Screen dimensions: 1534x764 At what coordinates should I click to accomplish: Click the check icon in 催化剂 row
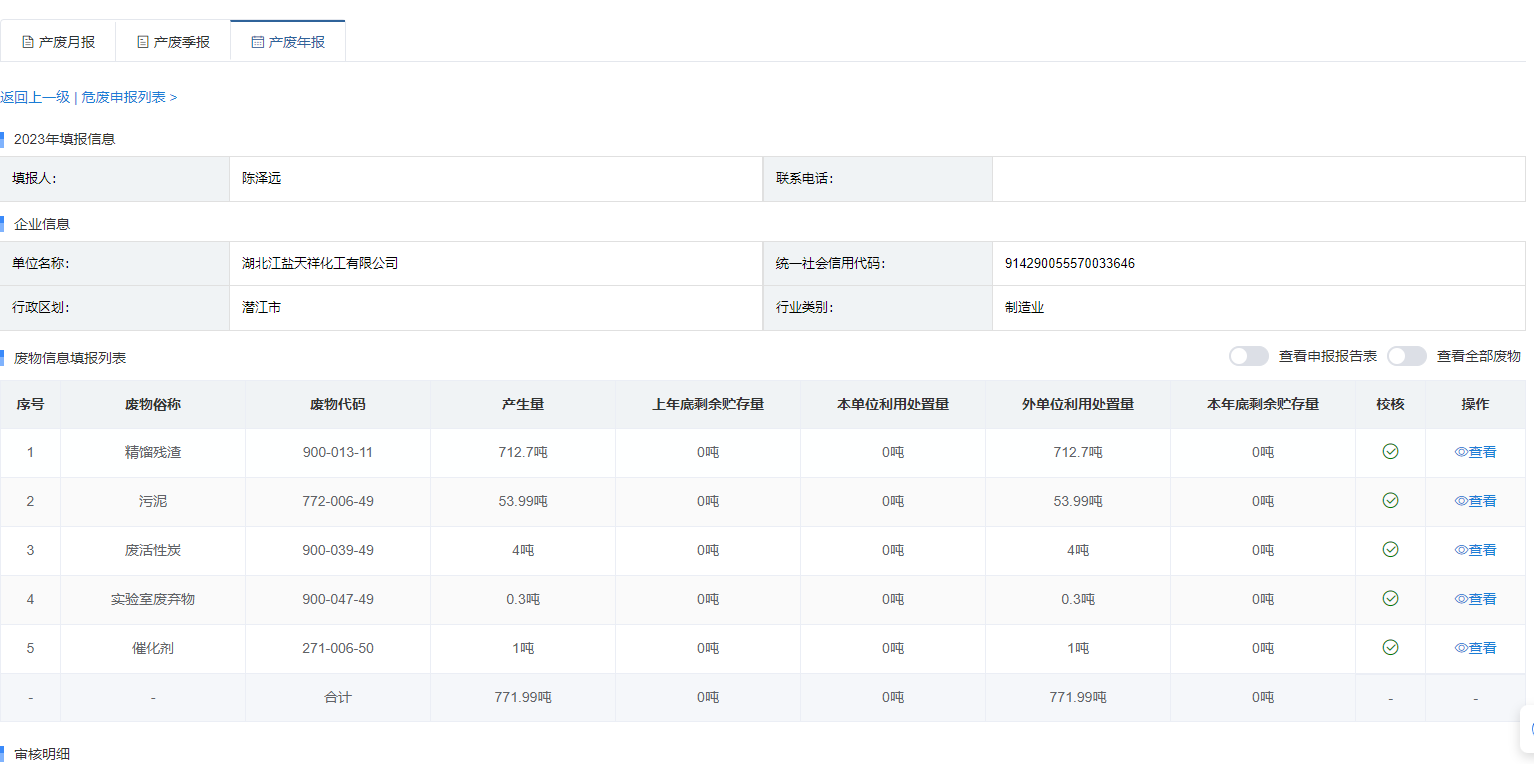tap(1390, 647)
